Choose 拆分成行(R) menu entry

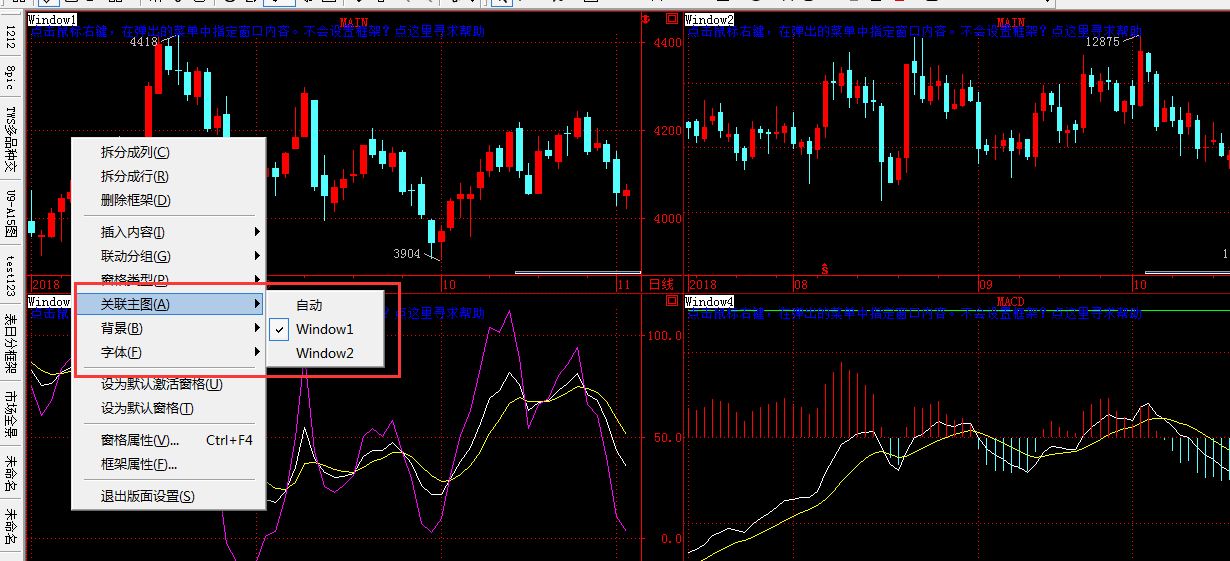pyautogui.click(x=168, y=176)
